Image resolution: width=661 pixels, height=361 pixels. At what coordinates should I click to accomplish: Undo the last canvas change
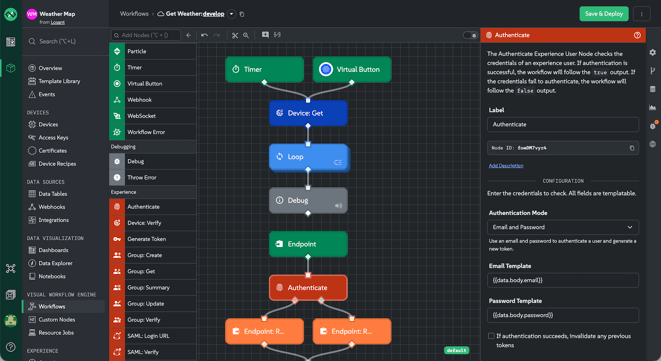coord(204,35)
